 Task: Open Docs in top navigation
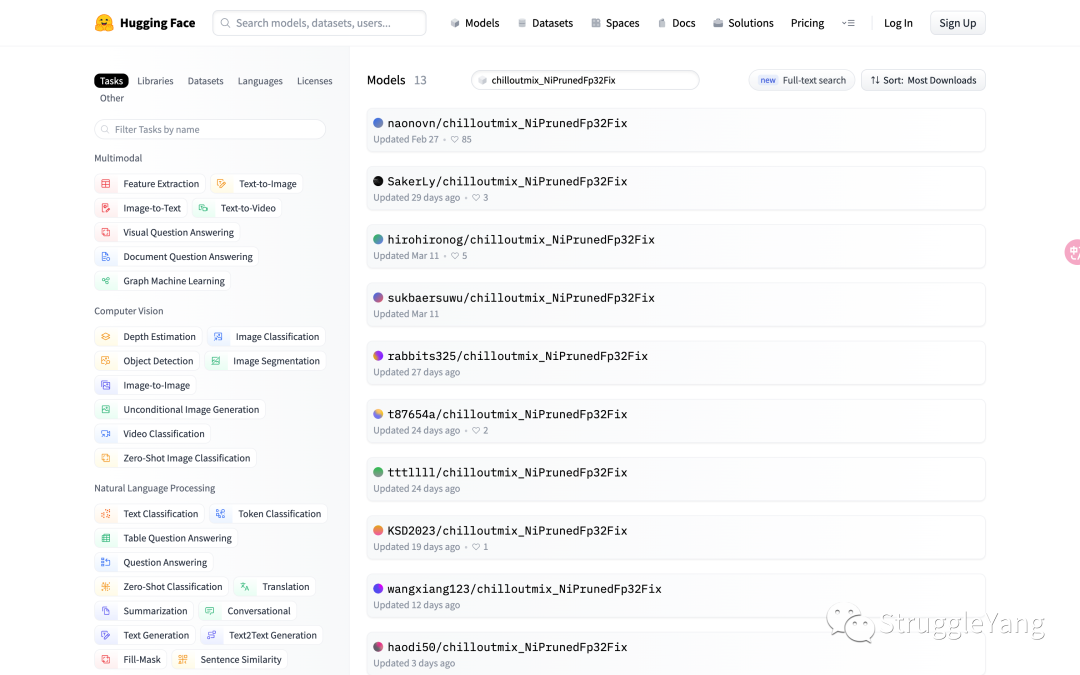676,23
